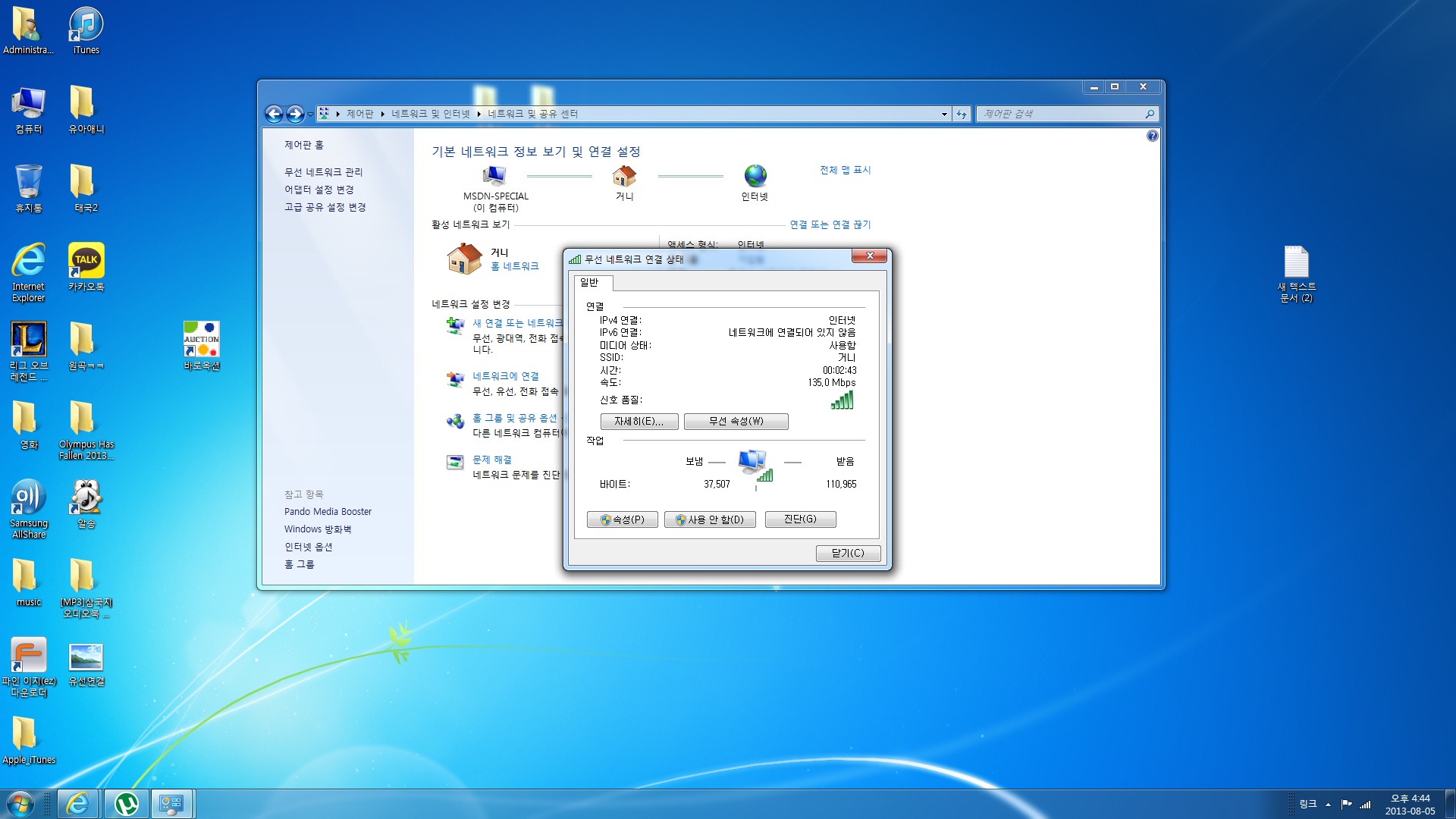Open 무선 네트워크 관리 in sidebar

click(323, 172)
